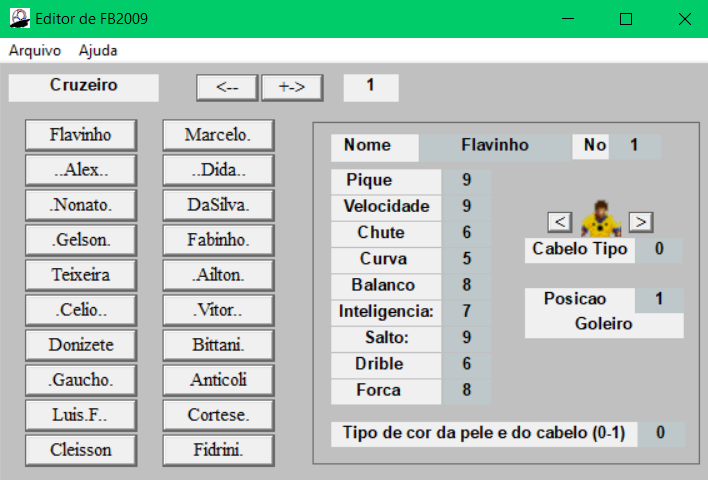
Task: Show previous hair type with < arrow
Action: (561, 221)
